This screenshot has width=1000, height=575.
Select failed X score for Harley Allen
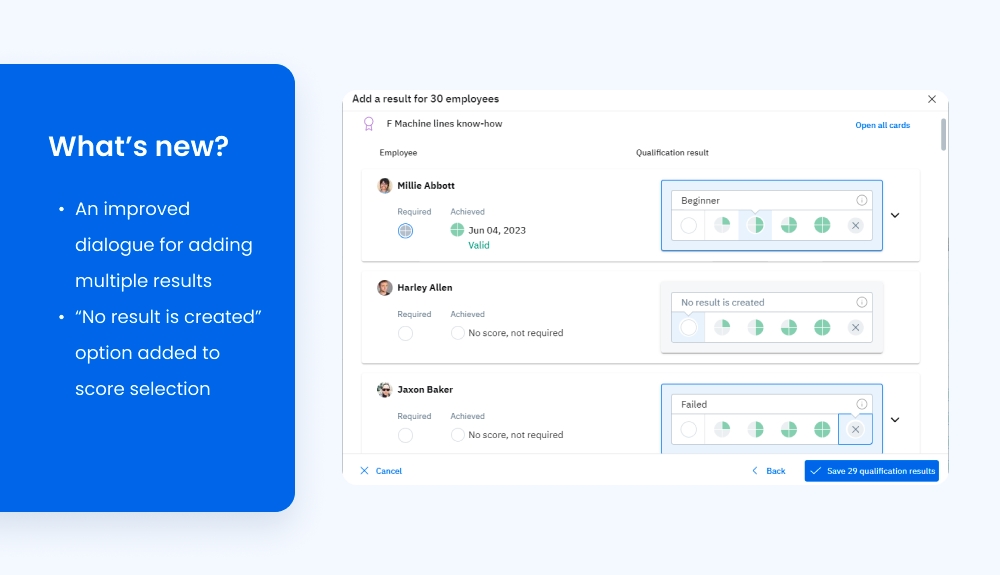[855, 328]
